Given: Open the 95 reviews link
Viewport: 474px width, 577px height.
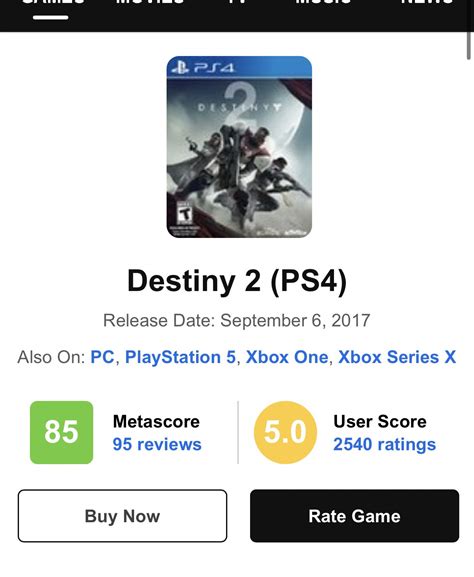Looking at the screenshot, I should tap(157, 444).
